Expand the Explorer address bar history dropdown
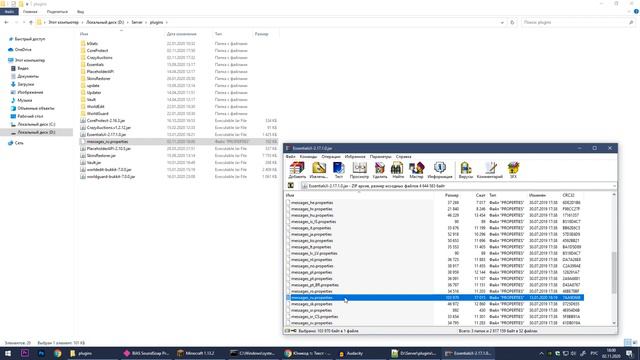The width and height of the screenshot is (640, 360). pos(502,22)
